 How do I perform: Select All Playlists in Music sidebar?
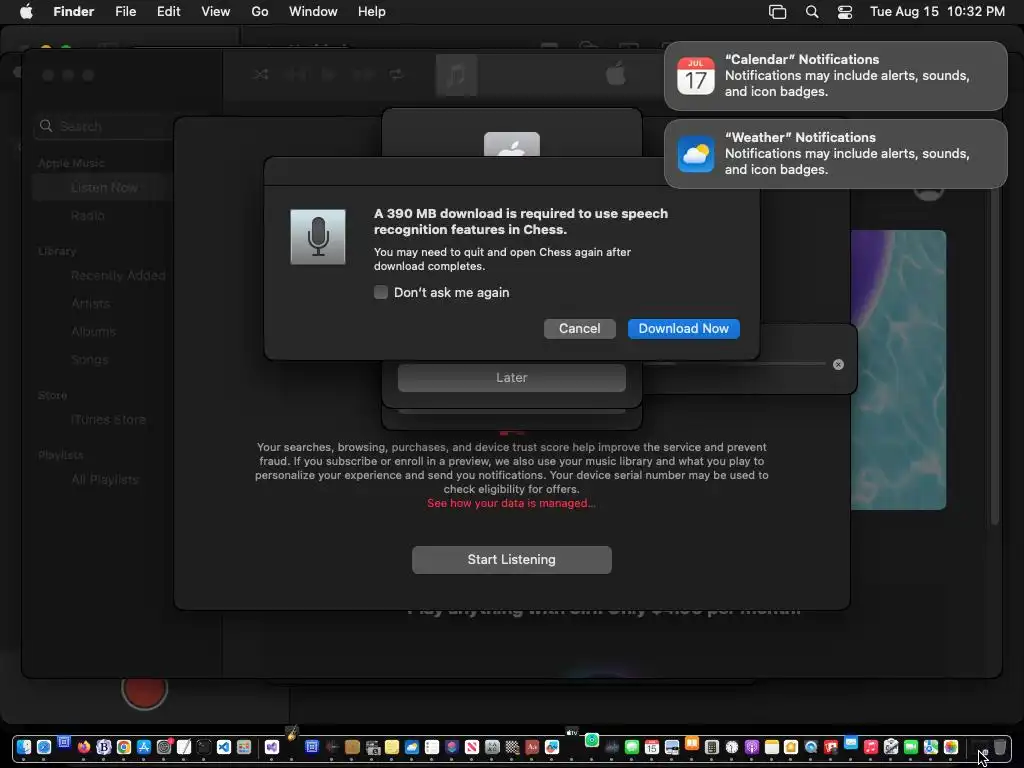coord(104,480)
